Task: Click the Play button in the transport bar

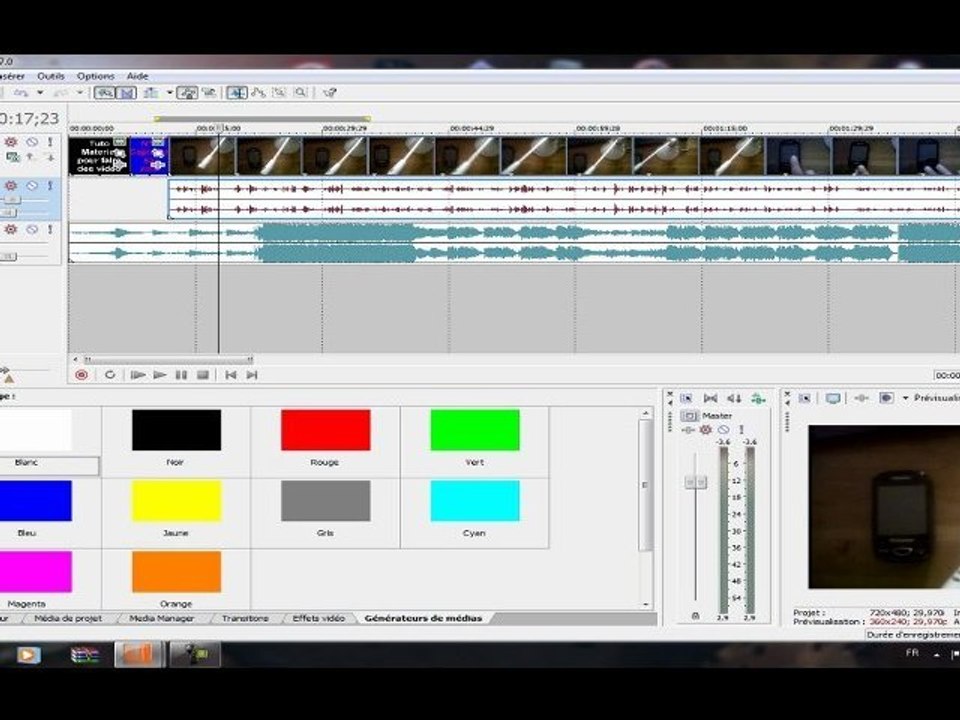Action: (160, 375)
